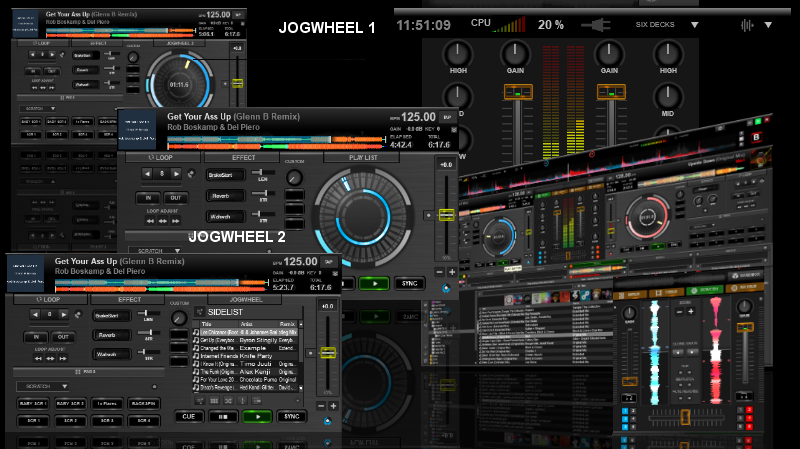Click album cover art in the SIDELIST deck

[x=25, y=273]
